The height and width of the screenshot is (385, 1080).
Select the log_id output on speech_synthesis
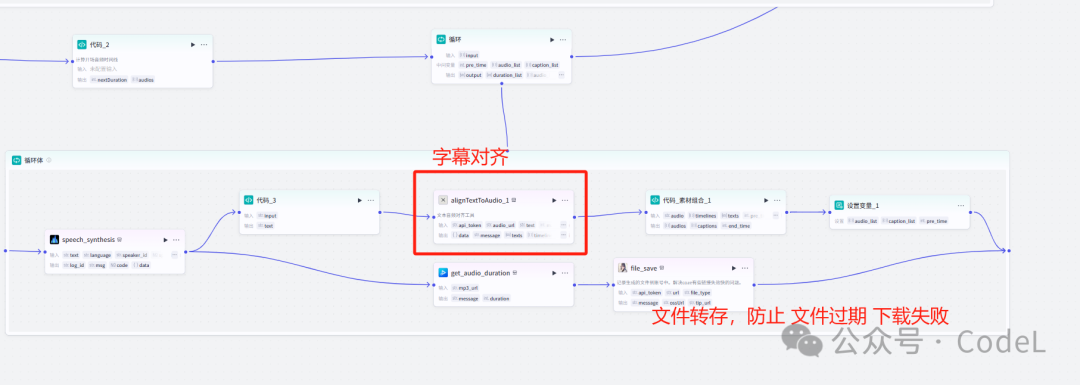[74, 265]
